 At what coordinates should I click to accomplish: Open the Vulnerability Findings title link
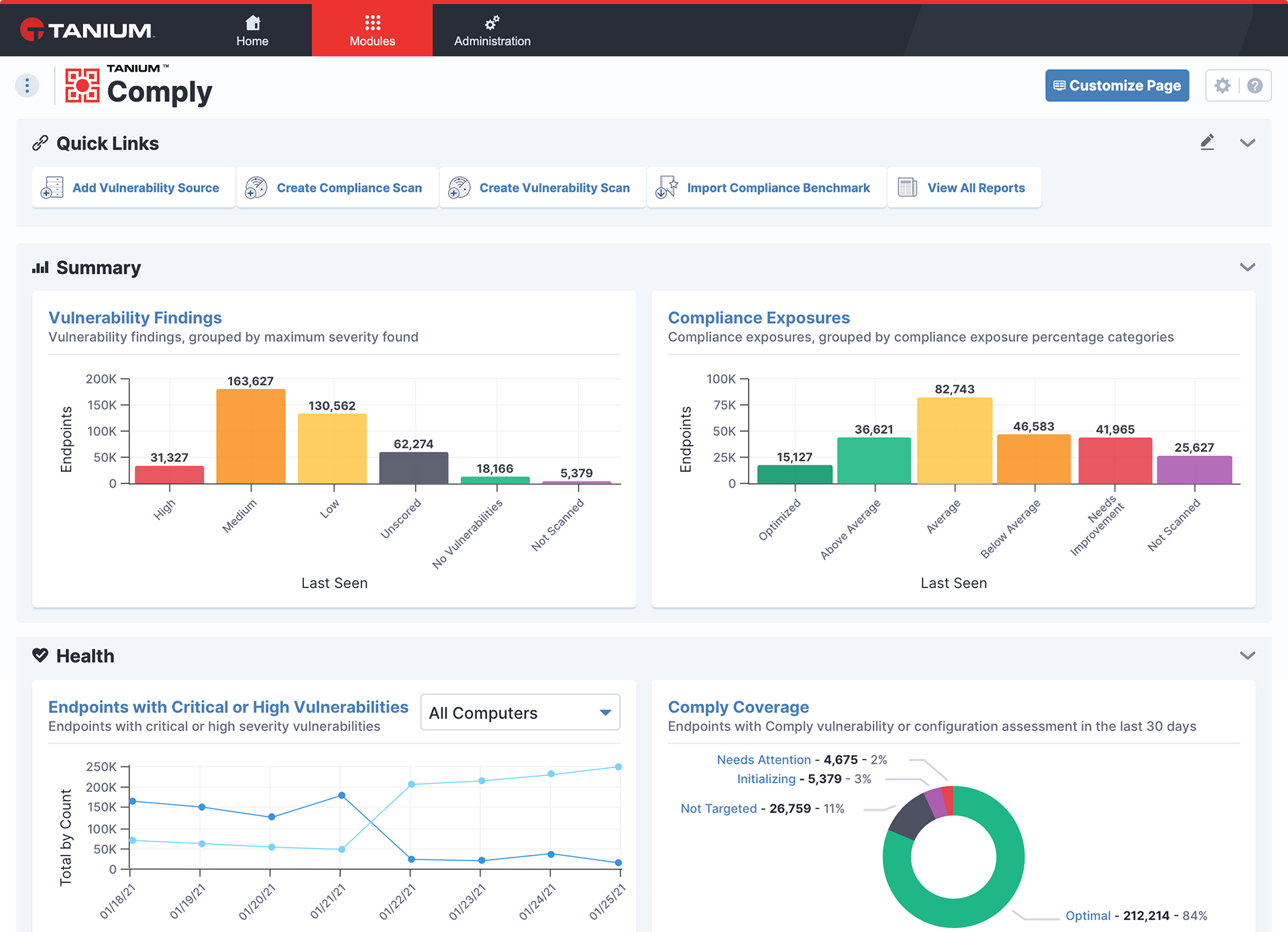(135, 317)
